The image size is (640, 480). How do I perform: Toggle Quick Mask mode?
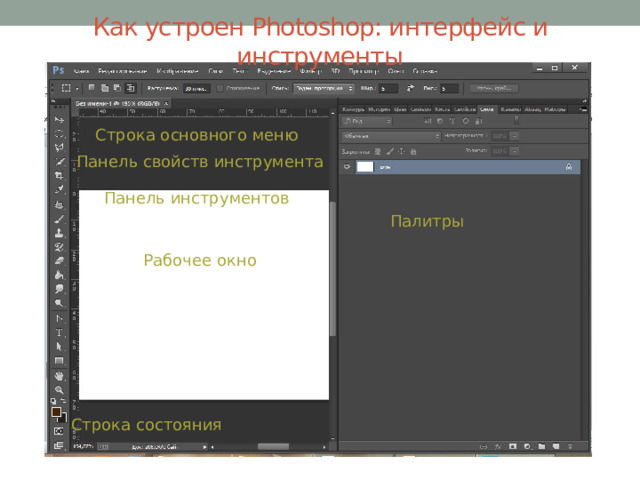pyautogui.click(x=59, y=431)
